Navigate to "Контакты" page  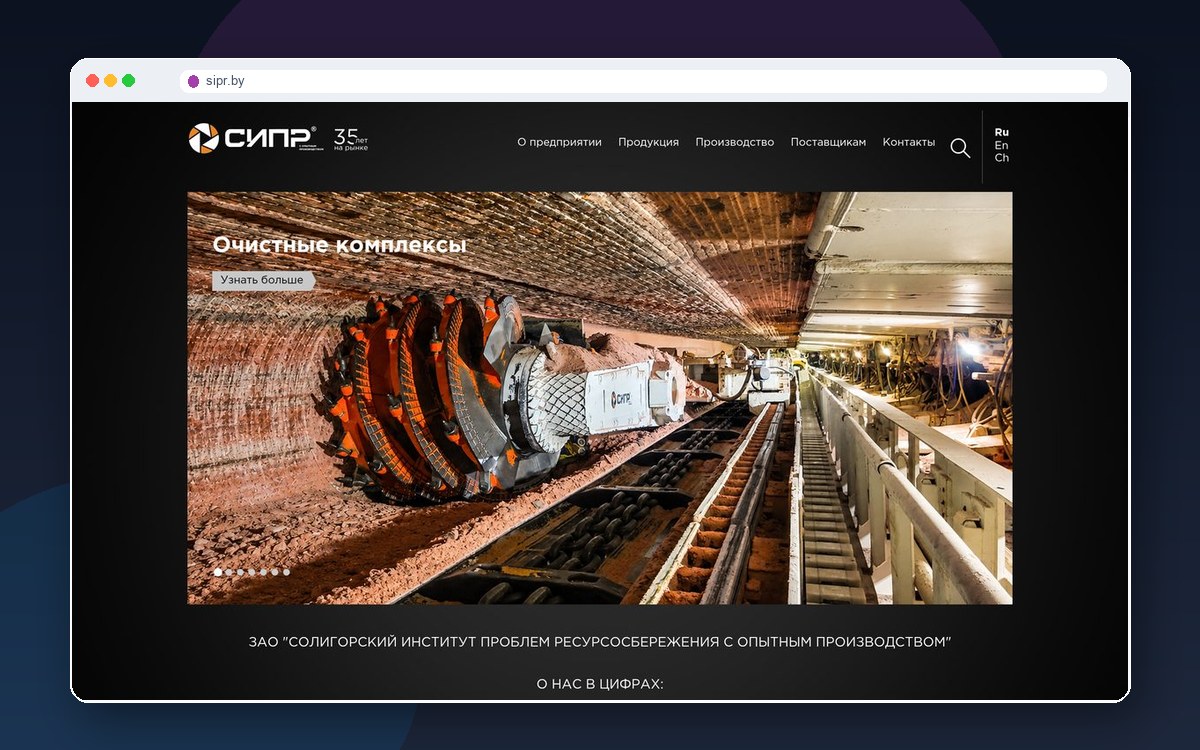click(x=909, y=142)
